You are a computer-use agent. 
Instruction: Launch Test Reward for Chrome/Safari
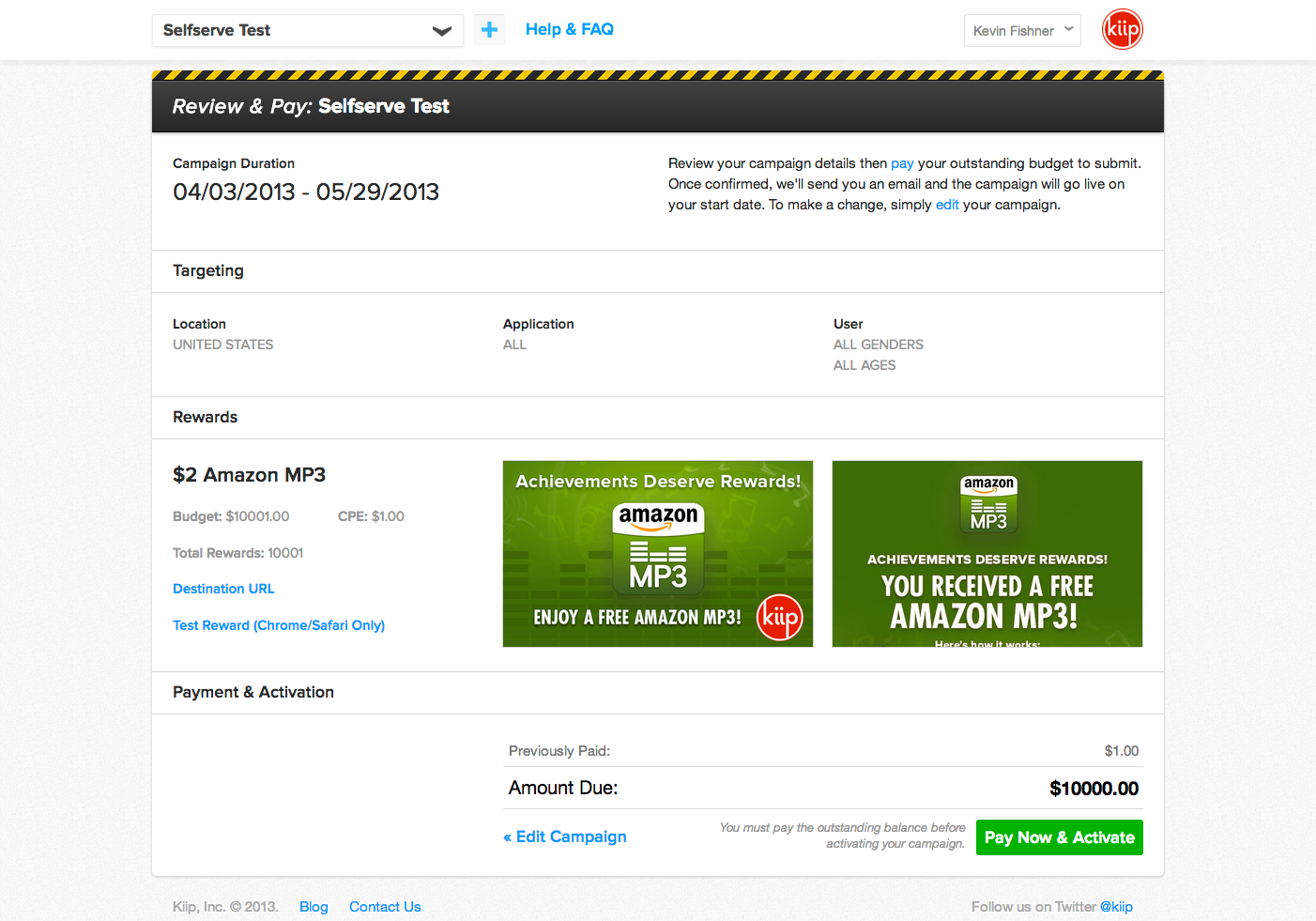coord(279,624)
